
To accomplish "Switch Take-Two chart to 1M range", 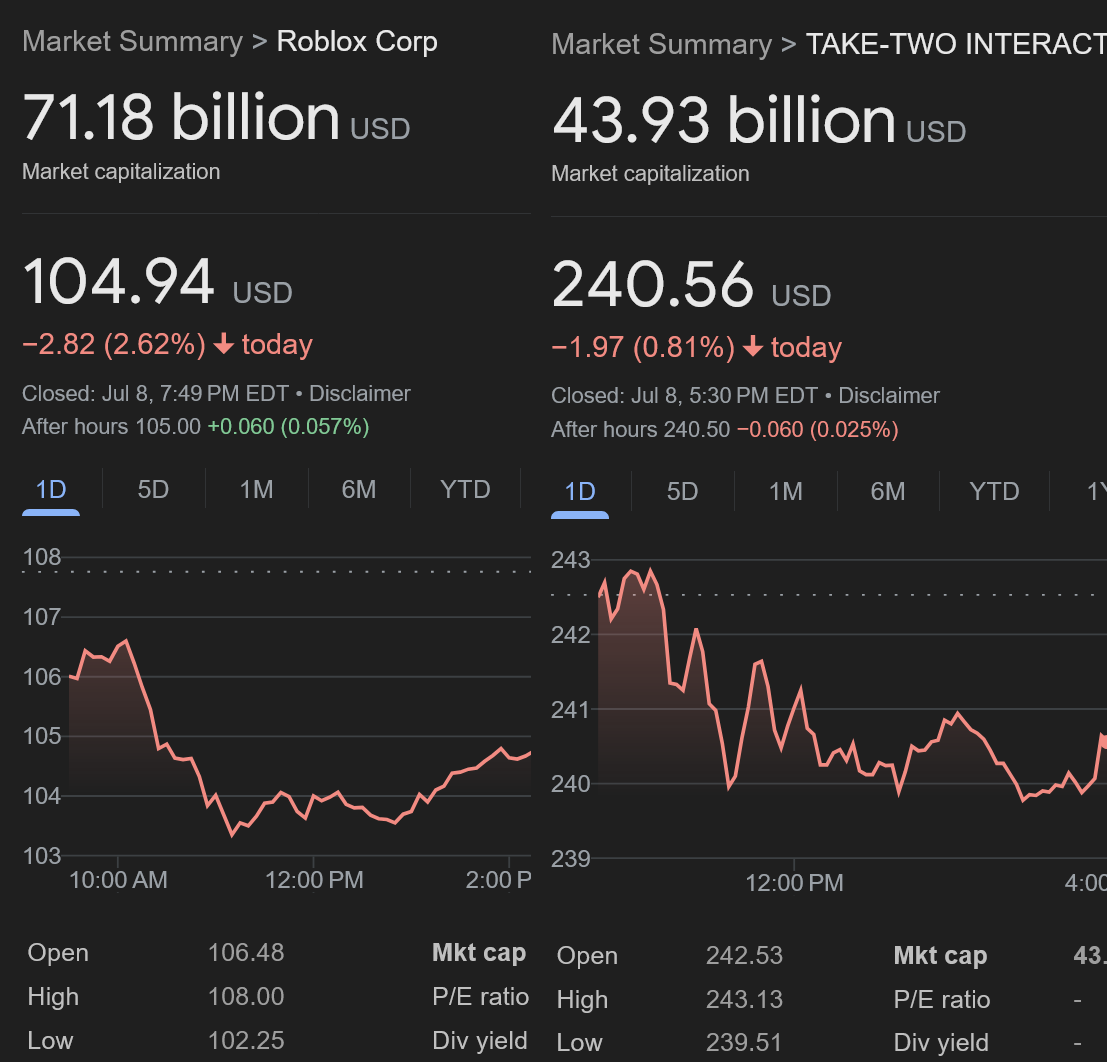I will tap(786, 491).
